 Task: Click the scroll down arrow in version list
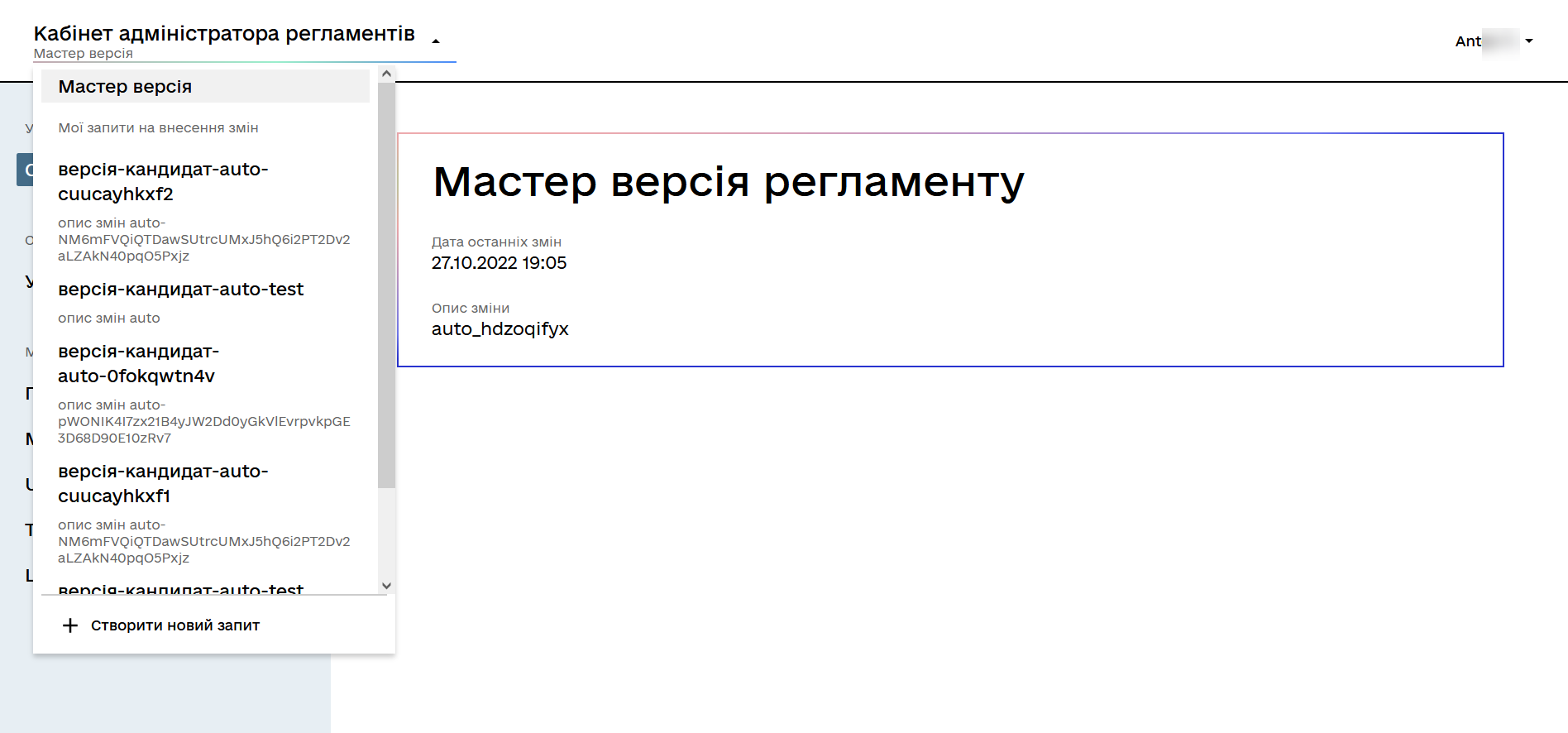386,586
